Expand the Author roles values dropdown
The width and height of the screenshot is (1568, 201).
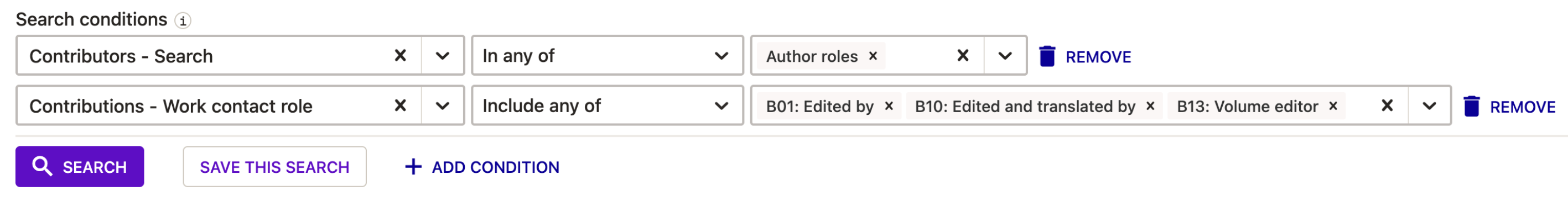(1005, 56)
